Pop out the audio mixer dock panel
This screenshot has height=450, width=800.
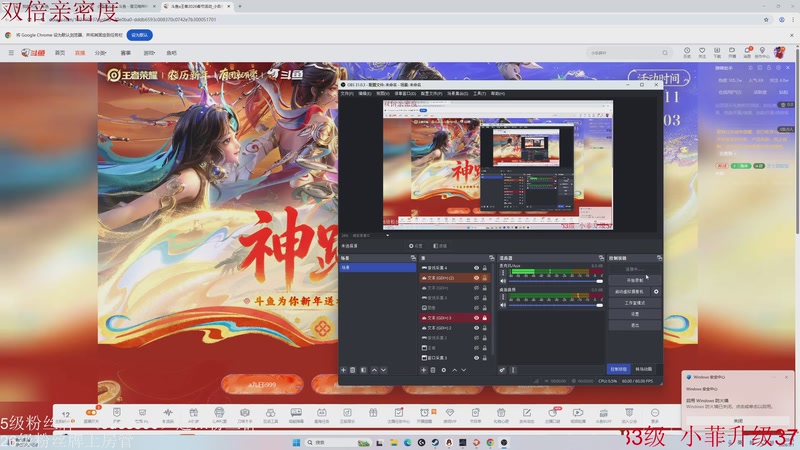point(601,258)
